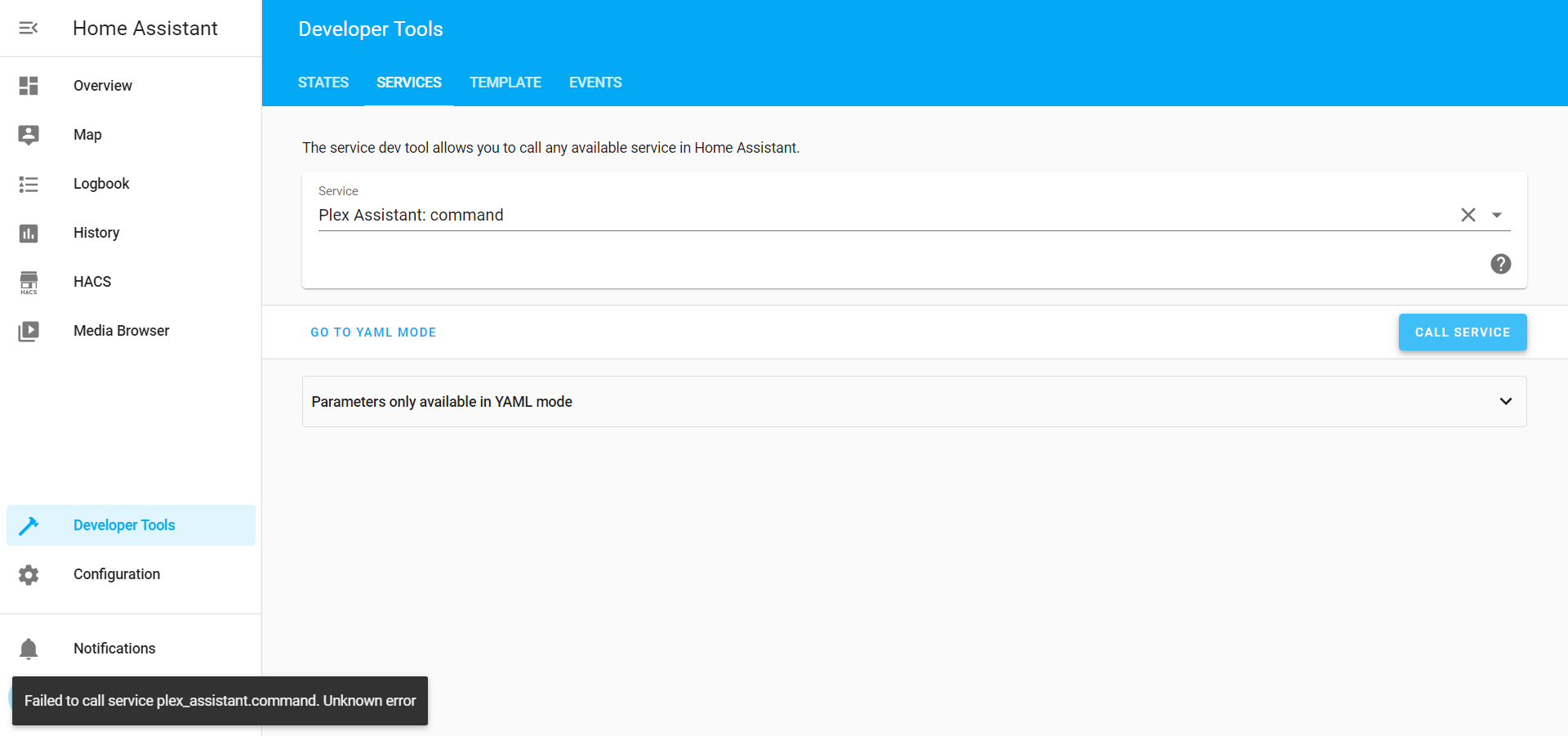
Task: Open the Logbook list icon
Action: pos(29,183)
